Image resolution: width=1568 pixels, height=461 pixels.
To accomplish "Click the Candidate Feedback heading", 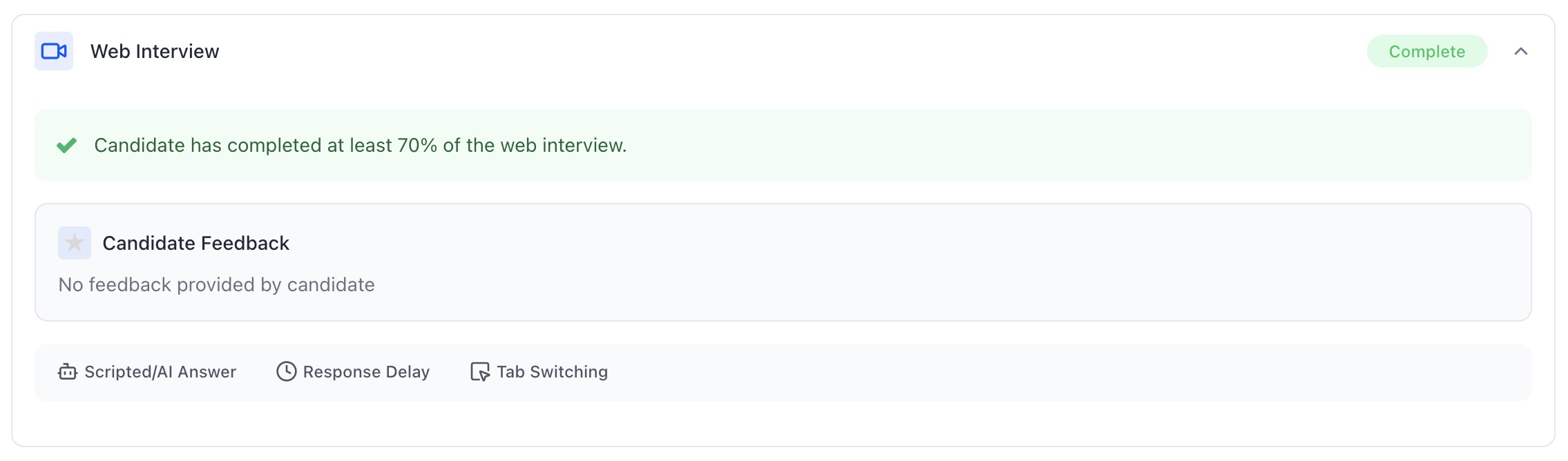I will pyautogui.click(x=195, y=243).
